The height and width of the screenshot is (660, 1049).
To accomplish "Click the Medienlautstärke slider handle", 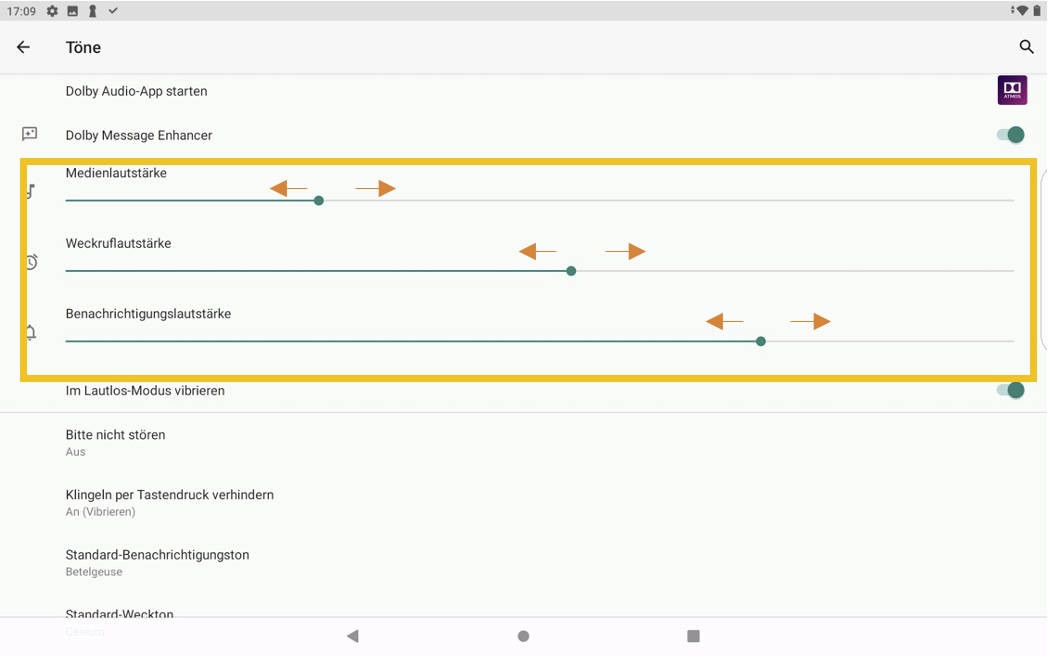I will coord(319,201).
